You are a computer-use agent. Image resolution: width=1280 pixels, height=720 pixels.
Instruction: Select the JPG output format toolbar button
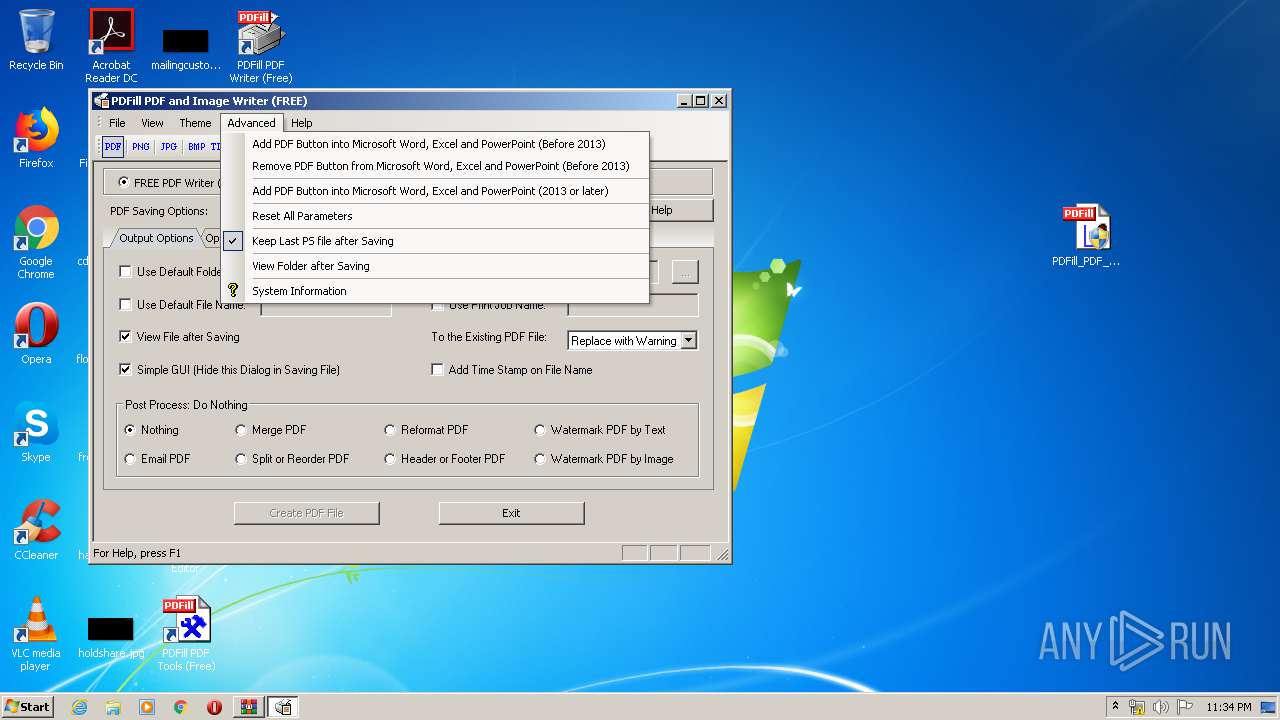(x=169, y=146)
